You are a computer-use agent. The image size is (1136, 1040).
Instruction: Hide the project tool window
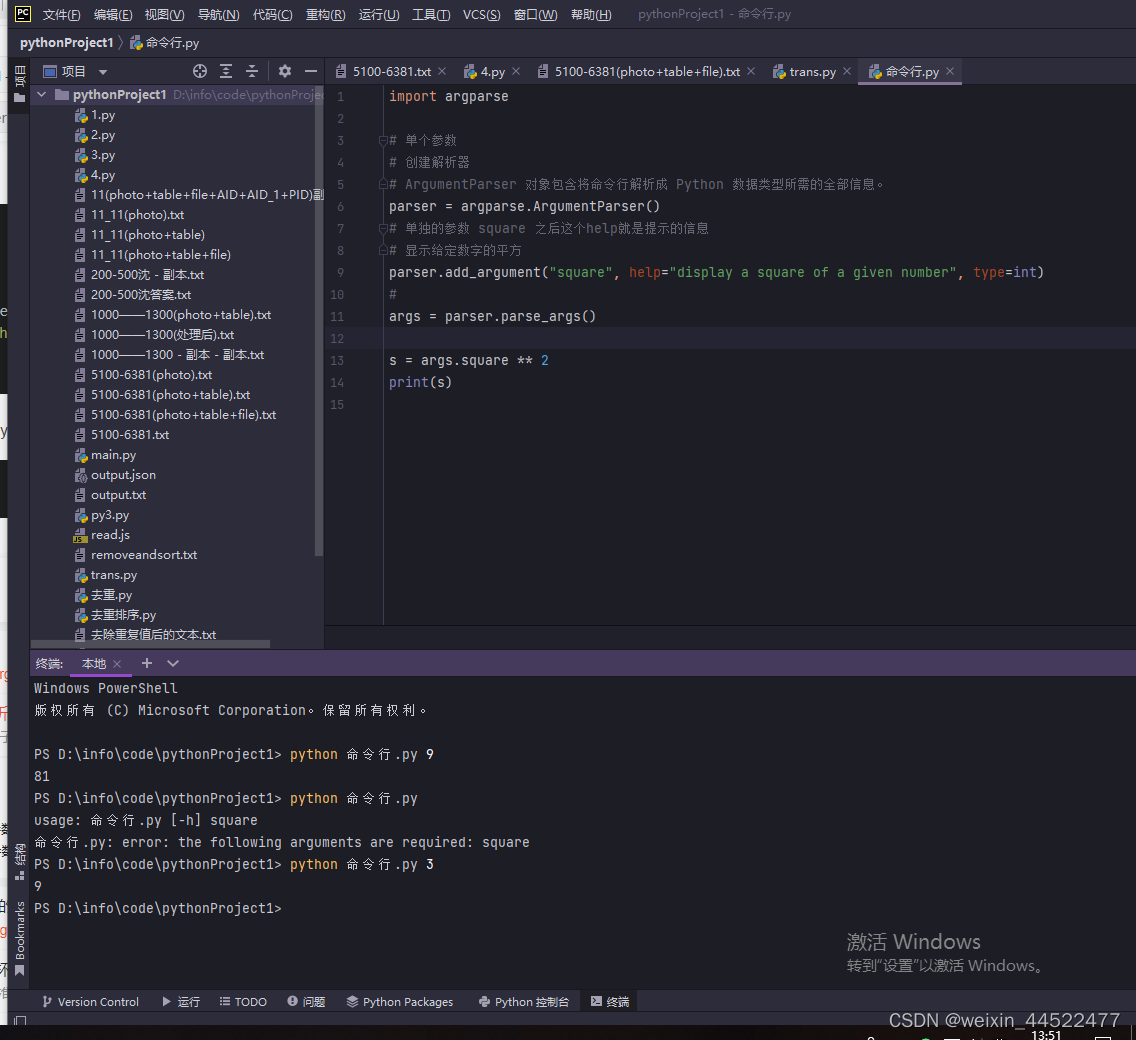pos(311,71)
